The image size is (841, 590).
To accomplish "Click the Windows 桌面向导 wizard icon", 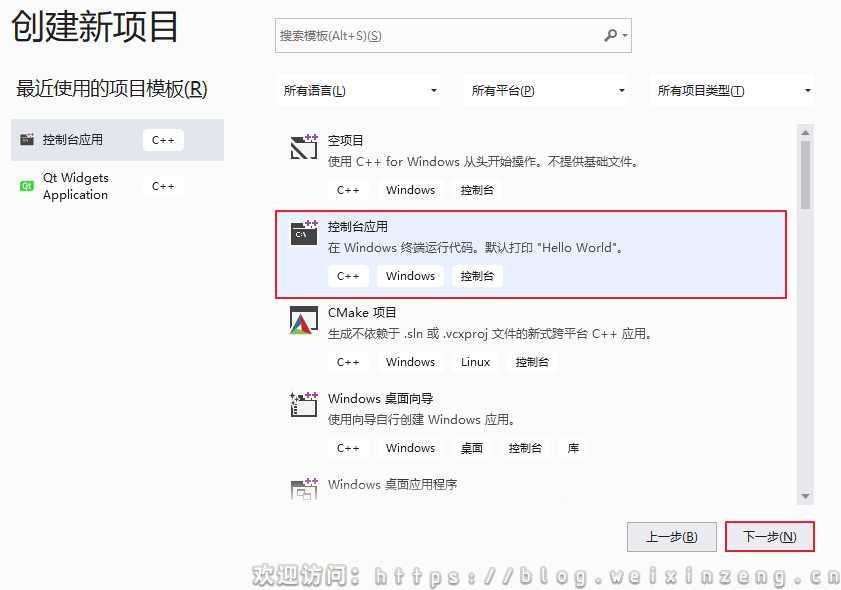I will click(x=304, y=404).
